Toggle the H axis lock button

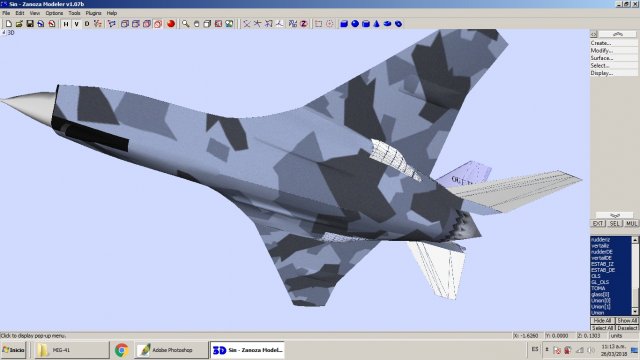point(66,24)
